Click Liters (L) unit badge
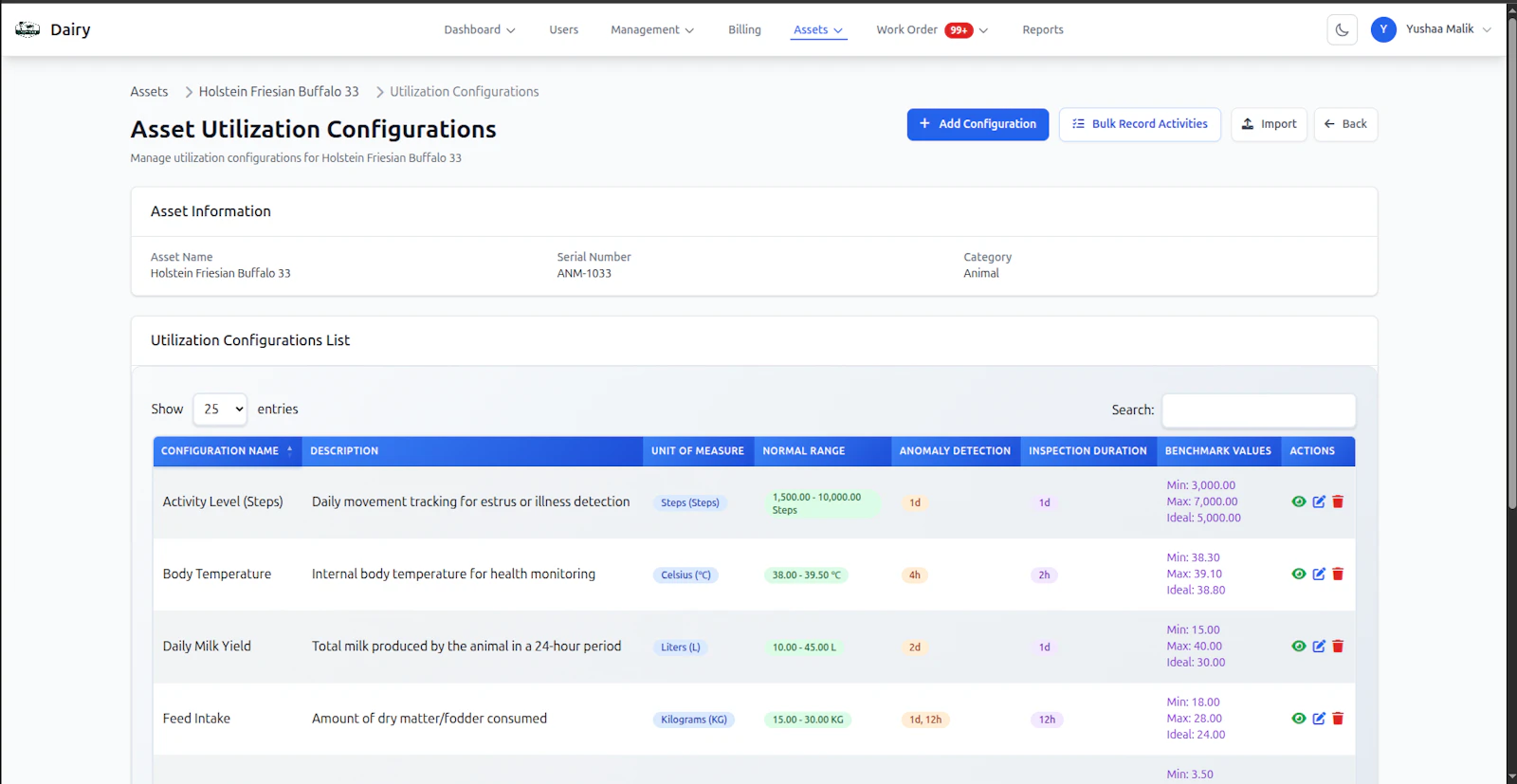 tap(681, 647)
